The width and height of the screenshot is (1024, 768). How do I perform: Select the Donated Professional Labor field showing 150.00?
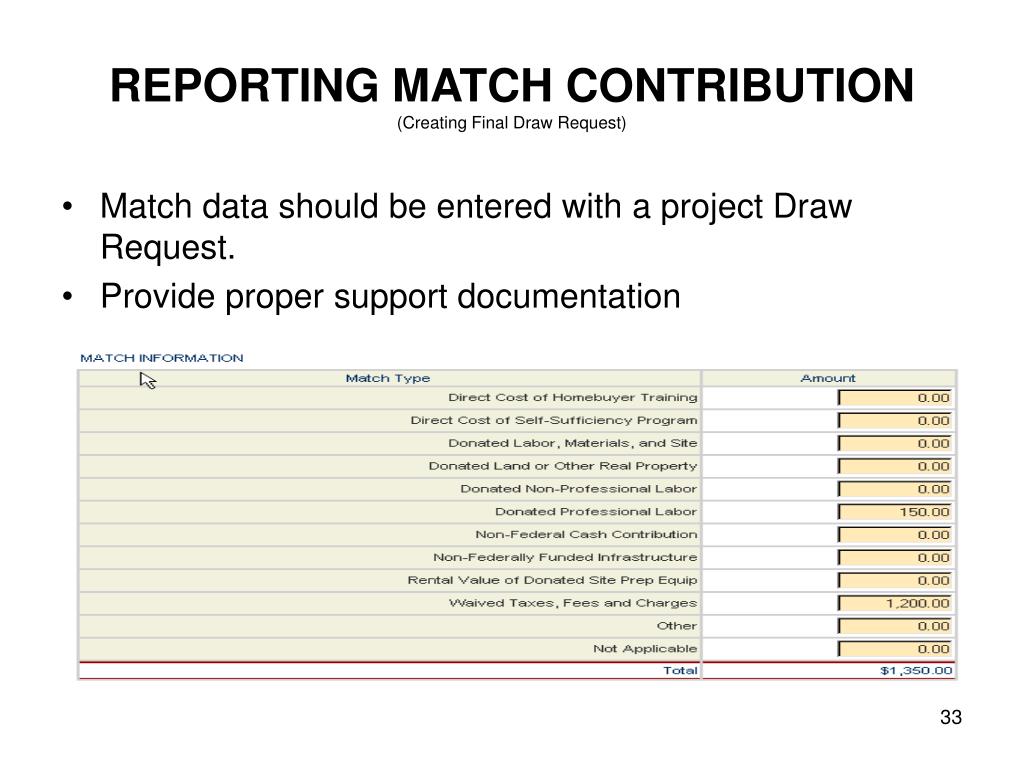tap(895, 512)
